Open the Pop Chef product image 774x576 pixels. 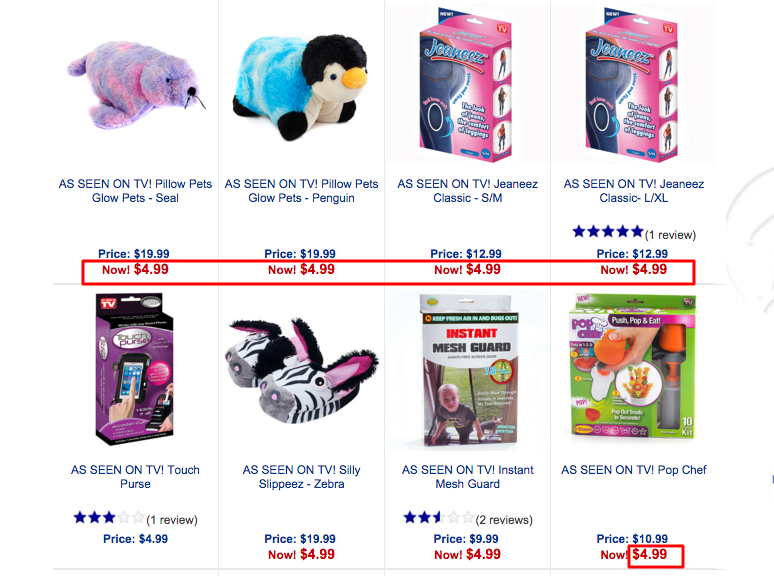pyautogui.click(x=632, y=366)
